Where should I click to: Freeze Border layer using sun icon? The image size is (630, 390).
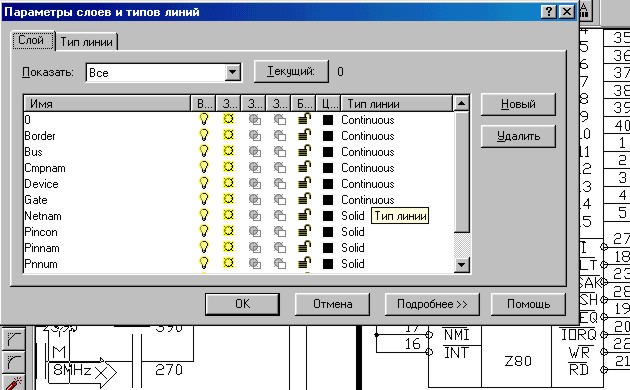pos(229,135)
